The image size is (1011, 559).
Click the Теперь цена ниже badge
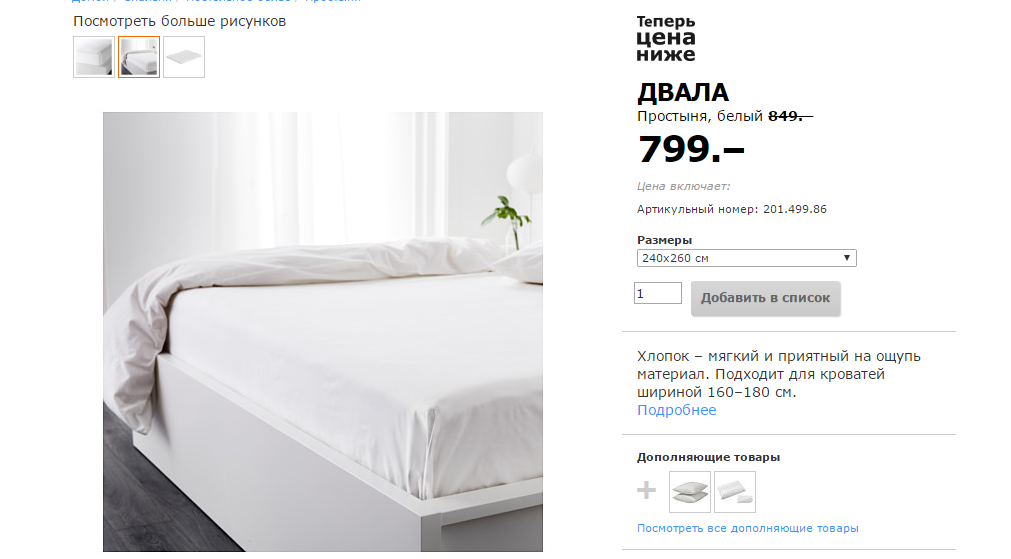coord(666,39)
